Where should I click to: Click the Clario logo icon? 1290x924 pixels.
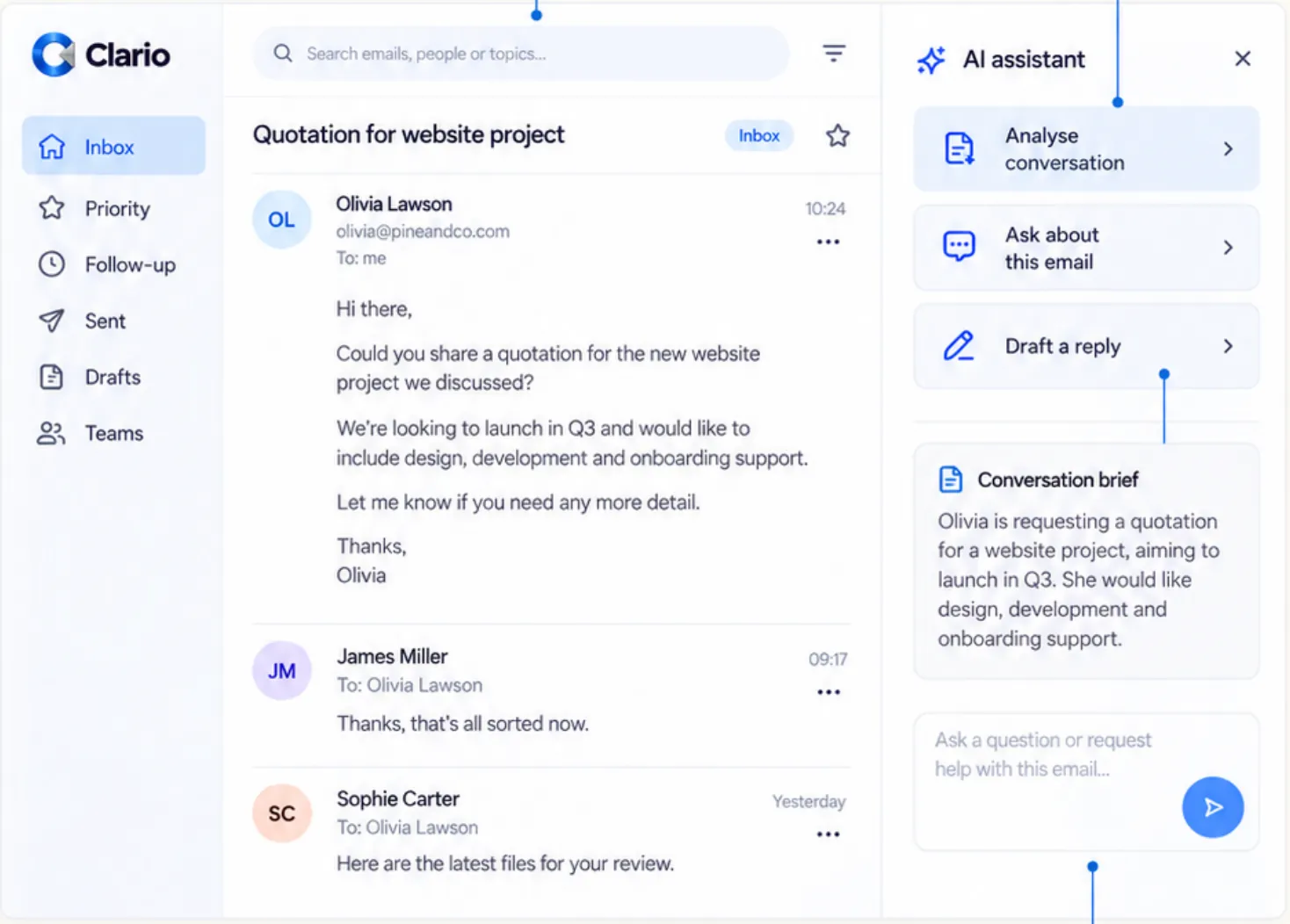click(x=53, y=54)
